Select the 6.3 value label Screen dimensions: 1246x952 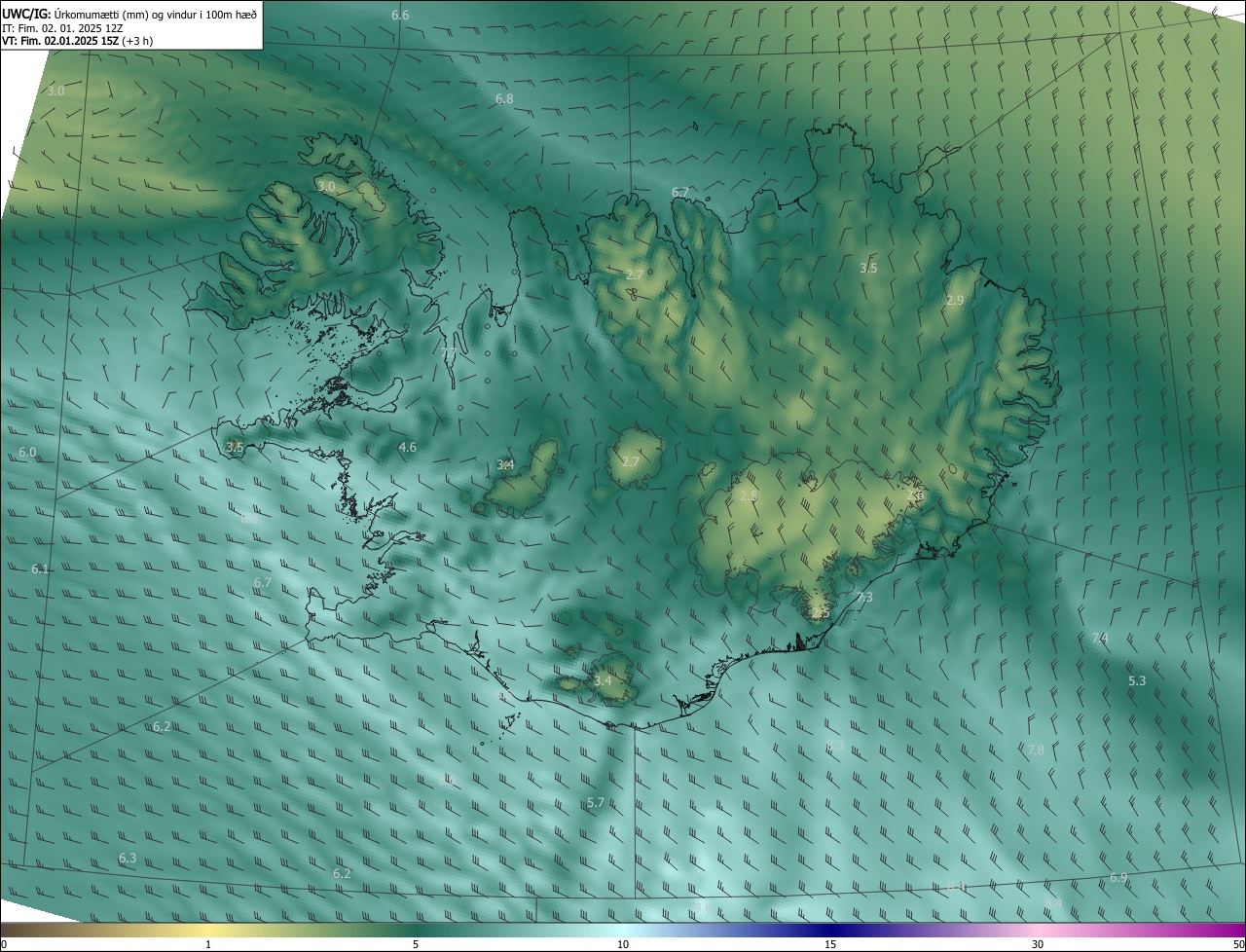click(128, 858)
